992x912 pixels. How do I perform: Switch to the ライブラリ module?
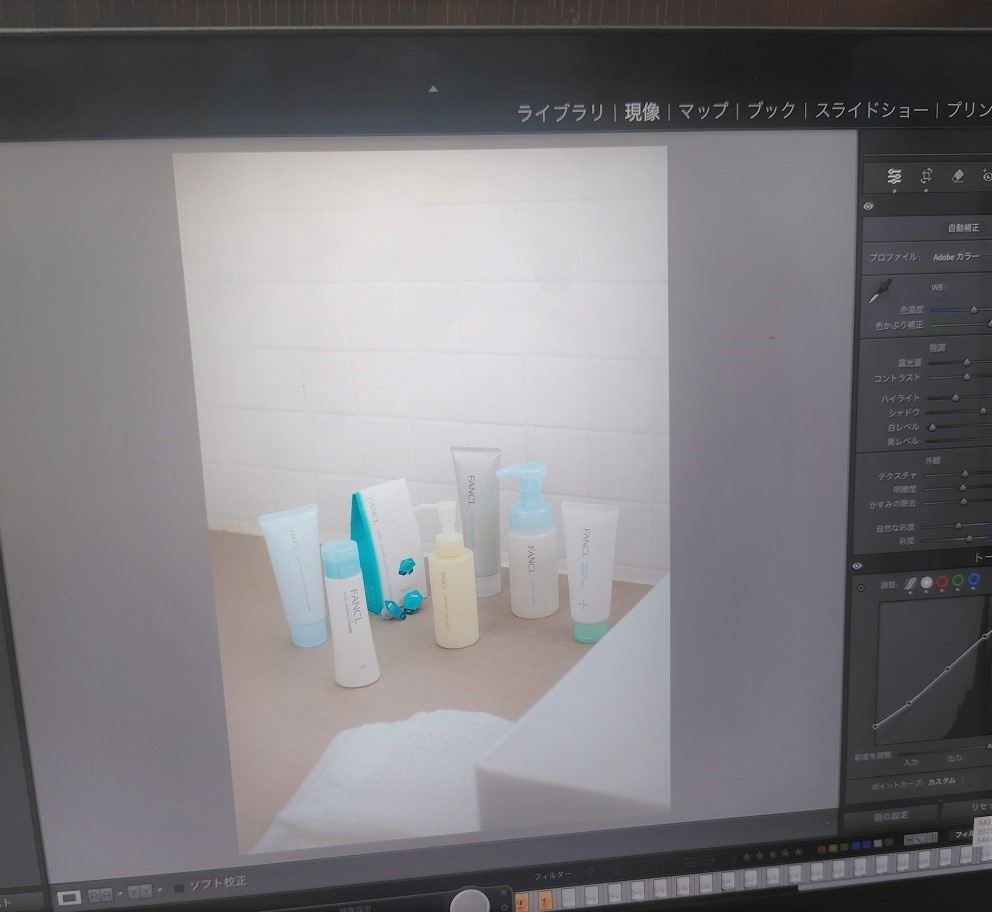[560, 112]
